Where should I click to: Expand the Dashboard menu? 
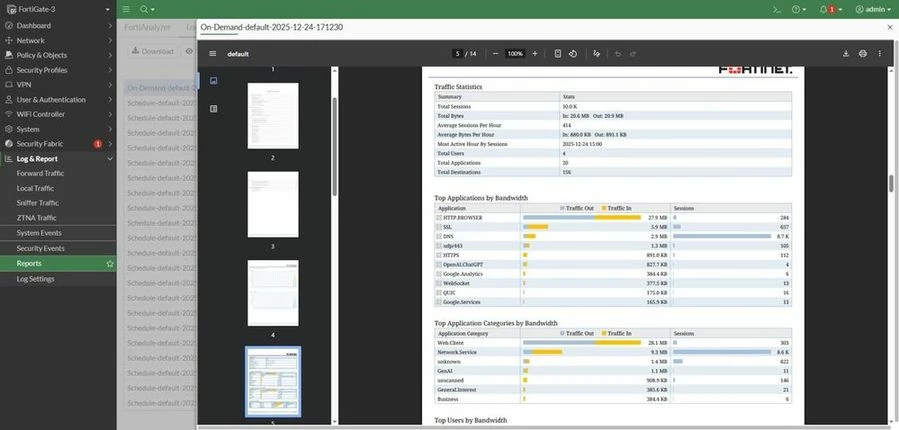coord(58,26)
